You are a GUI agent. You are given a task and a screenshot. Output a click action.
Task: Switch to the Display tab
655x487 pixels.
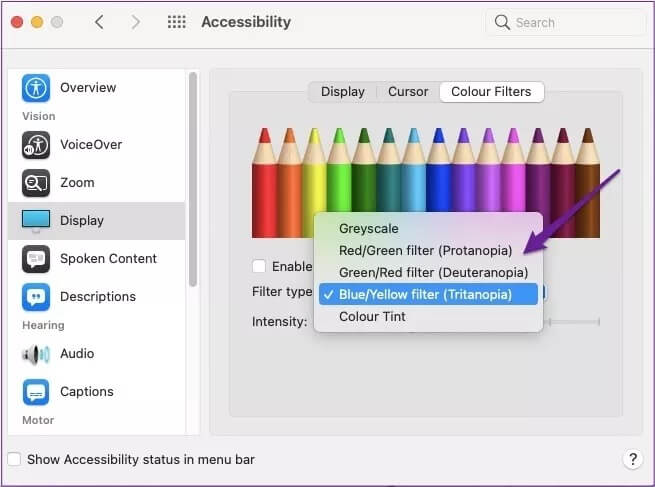point(343,91)
